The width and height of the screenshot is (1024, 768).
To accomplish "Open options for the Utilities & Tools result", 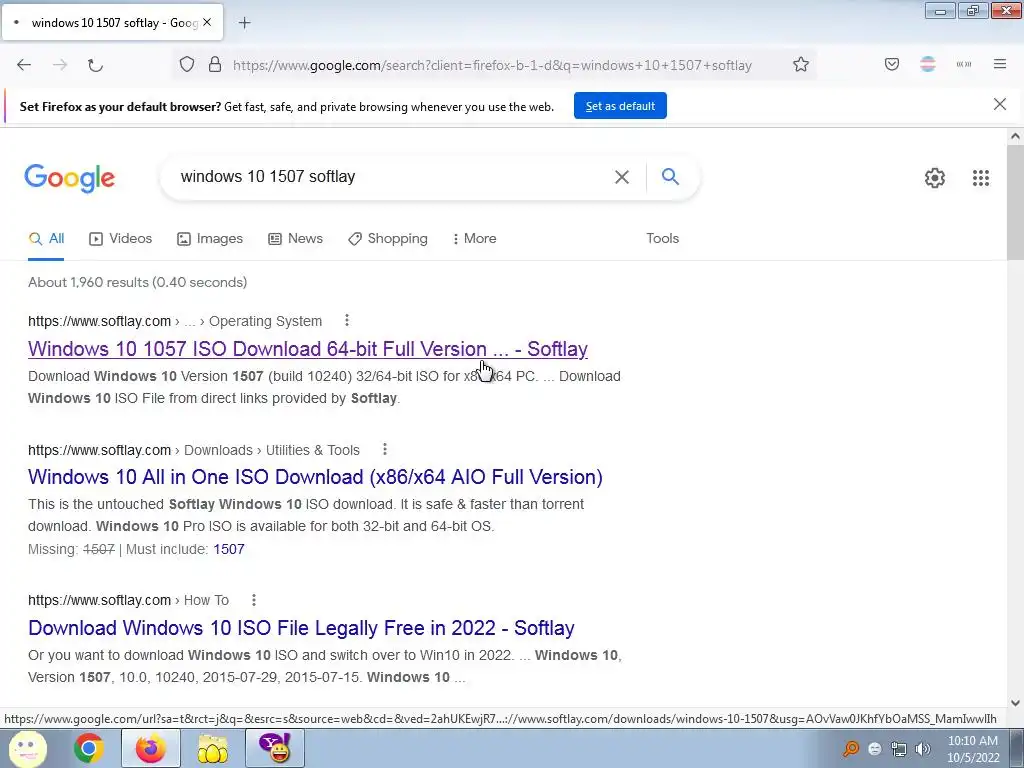I will point(385,449).
